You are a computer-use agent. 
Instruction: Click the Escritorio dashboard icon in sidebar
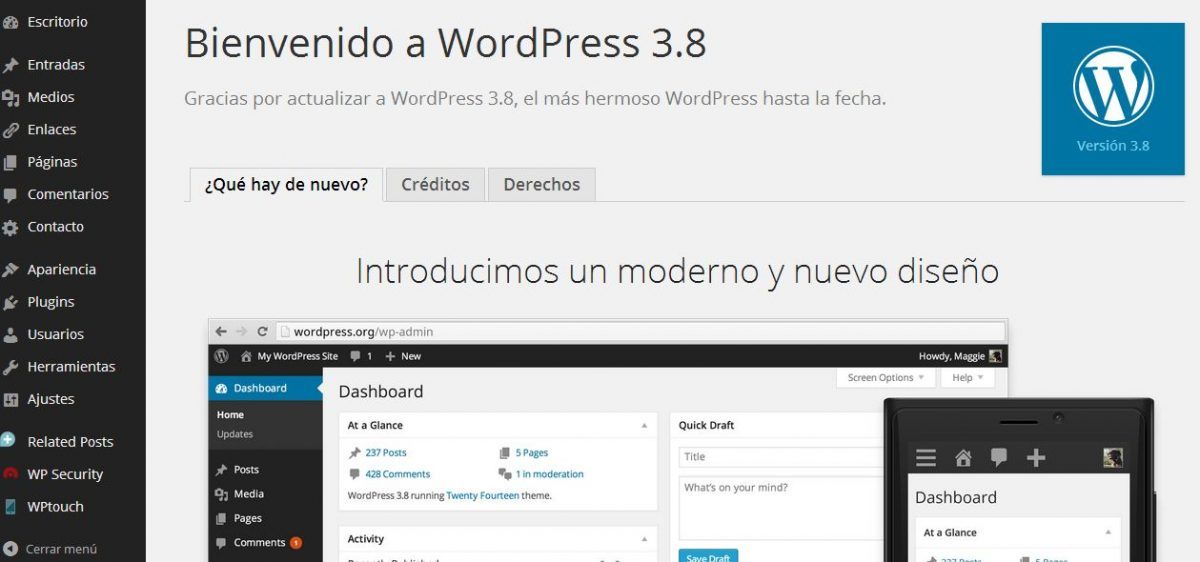[10, 22]
